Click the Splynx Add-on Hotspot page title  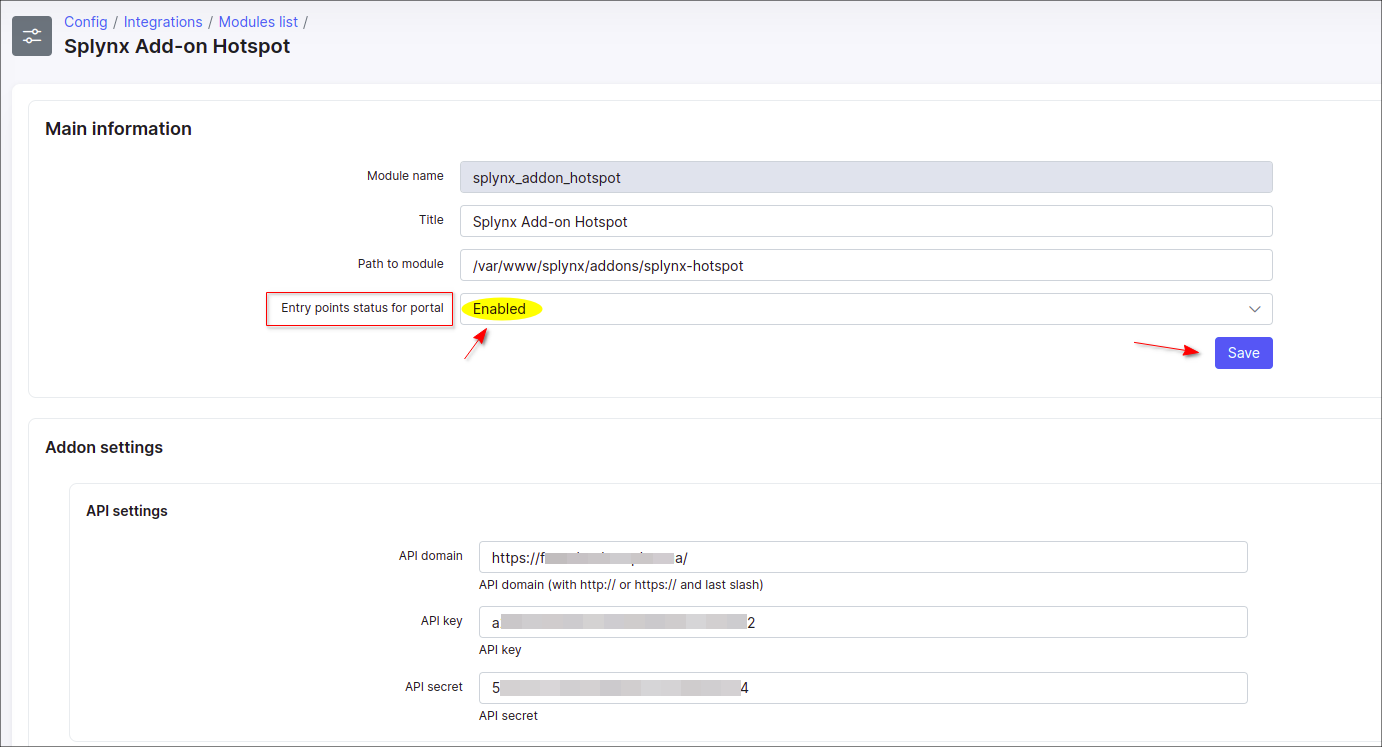click(177, 46)
